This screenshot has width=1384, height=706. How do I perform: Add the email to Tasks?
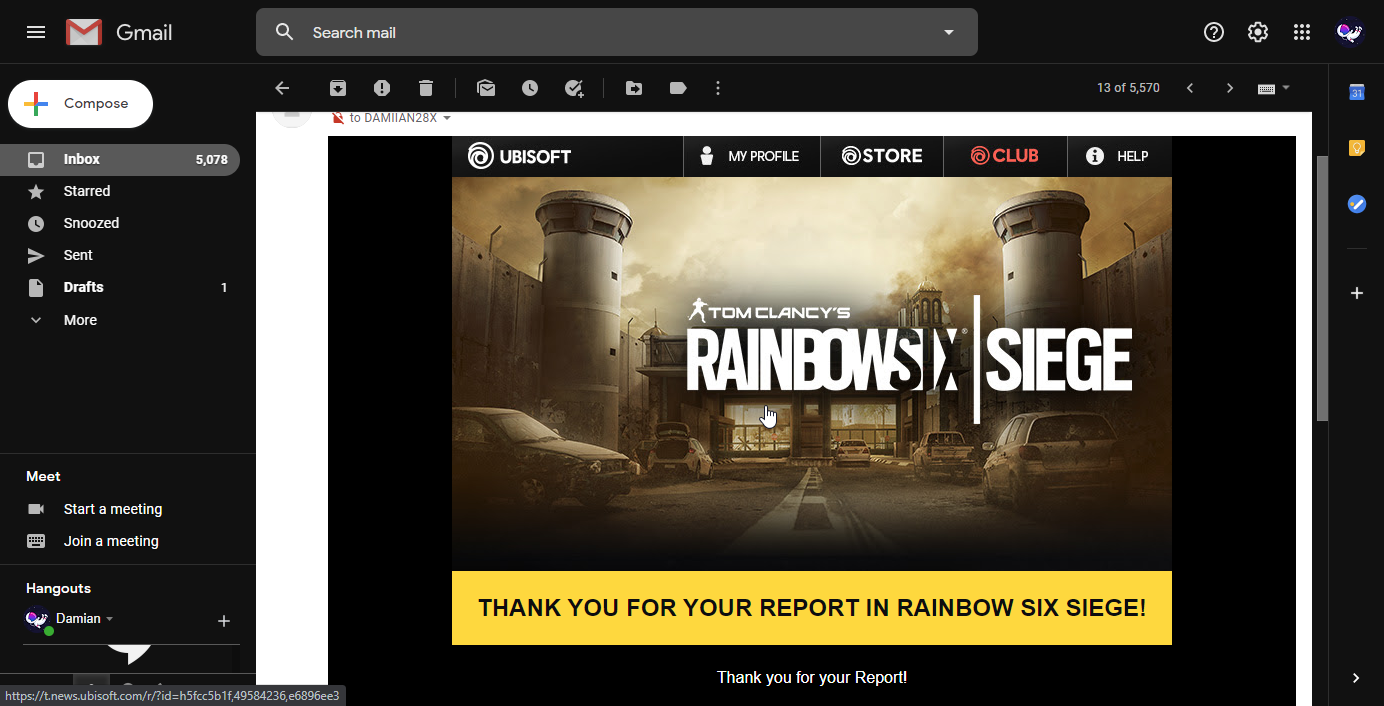click(574, 88)
